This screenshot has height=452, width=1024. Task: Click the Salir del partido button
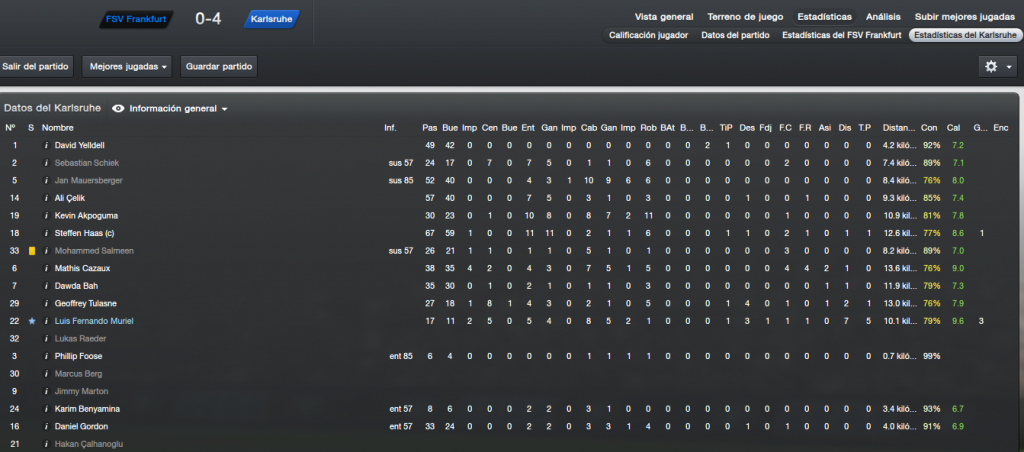[35, 67]
